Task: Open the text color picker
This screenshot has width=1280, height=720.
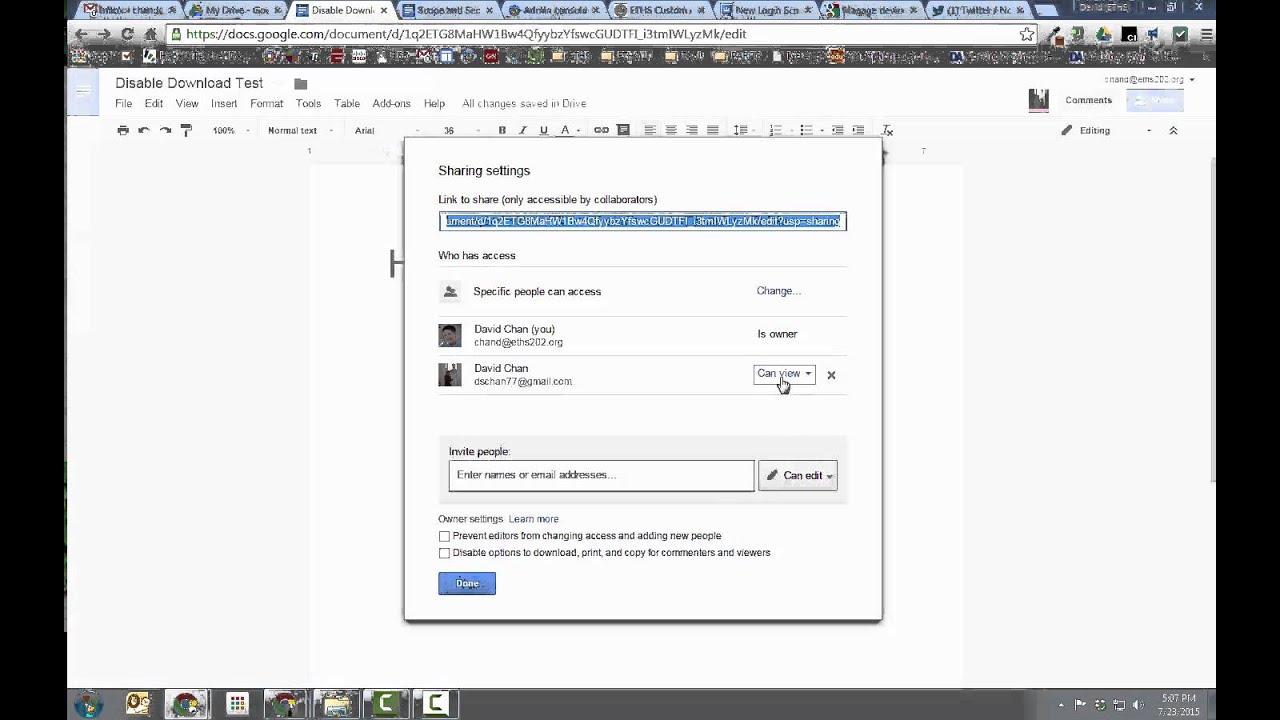Action: tap(568, 130)
